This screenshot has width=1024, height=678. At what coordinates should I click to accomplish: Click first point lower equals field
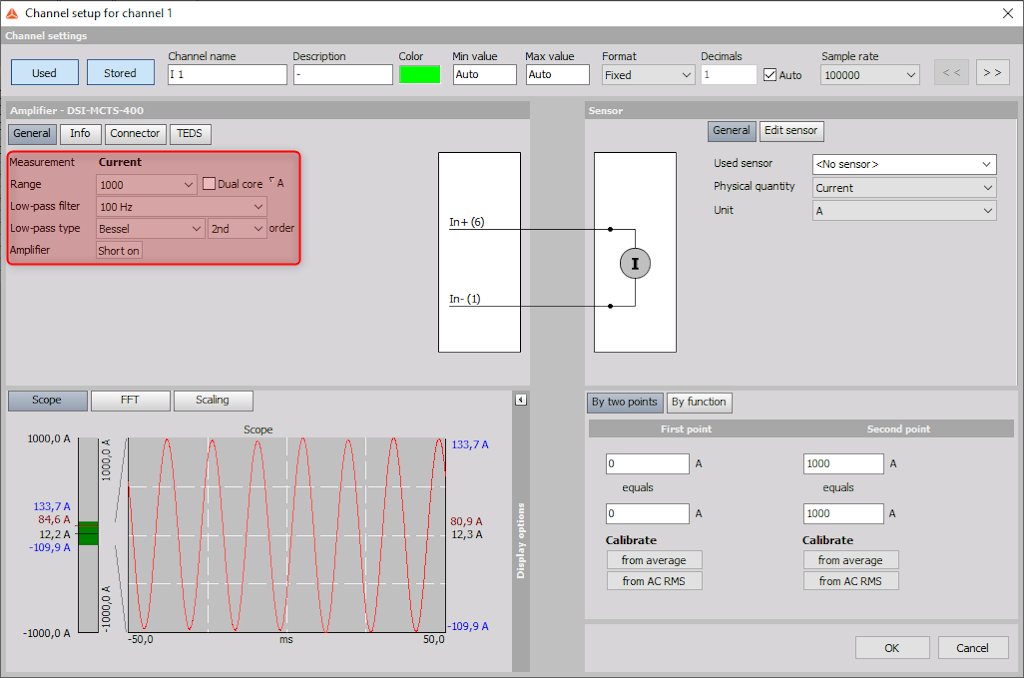648,513
